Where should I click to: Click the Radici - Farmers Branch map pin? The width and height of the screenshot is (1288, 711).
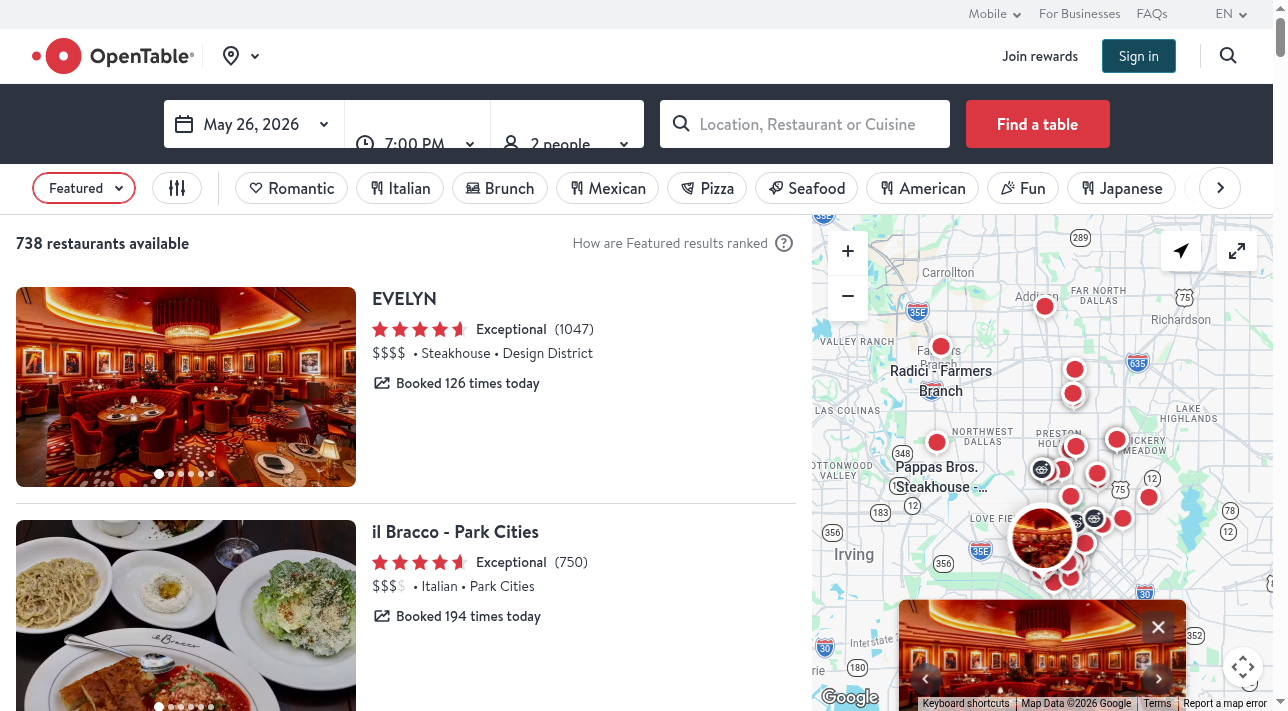coord(940,348)
